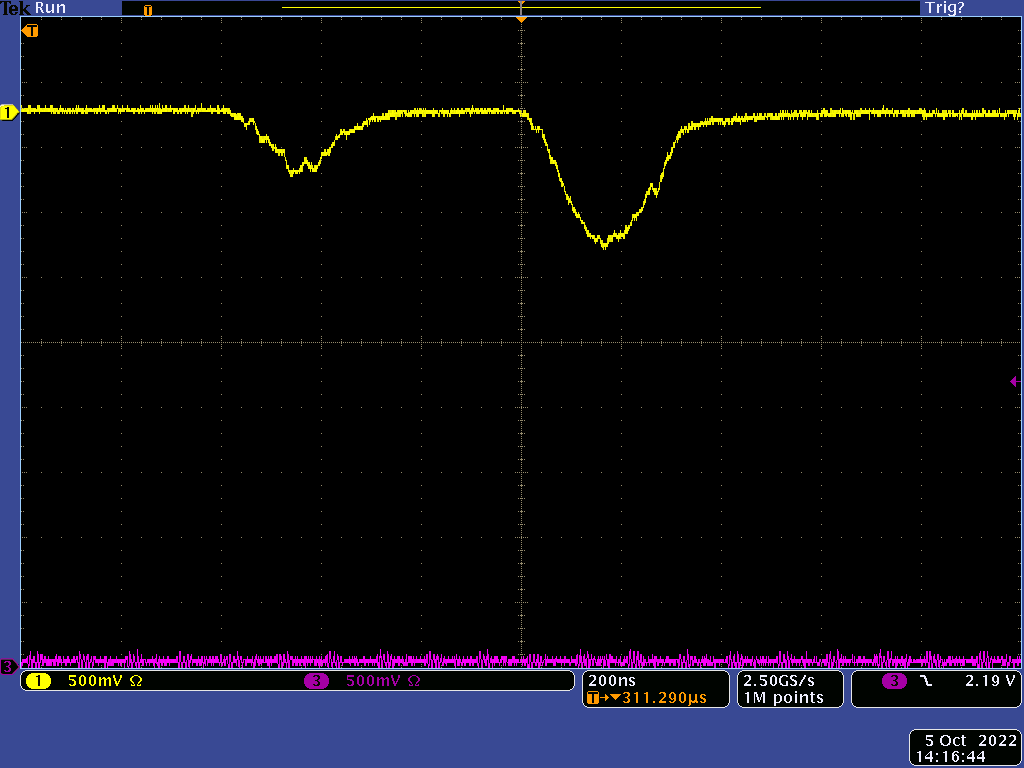The image size is (1024, 768).
Task: Click the yellow channel 1 ground marker
Action: click(x=9, y=113)
